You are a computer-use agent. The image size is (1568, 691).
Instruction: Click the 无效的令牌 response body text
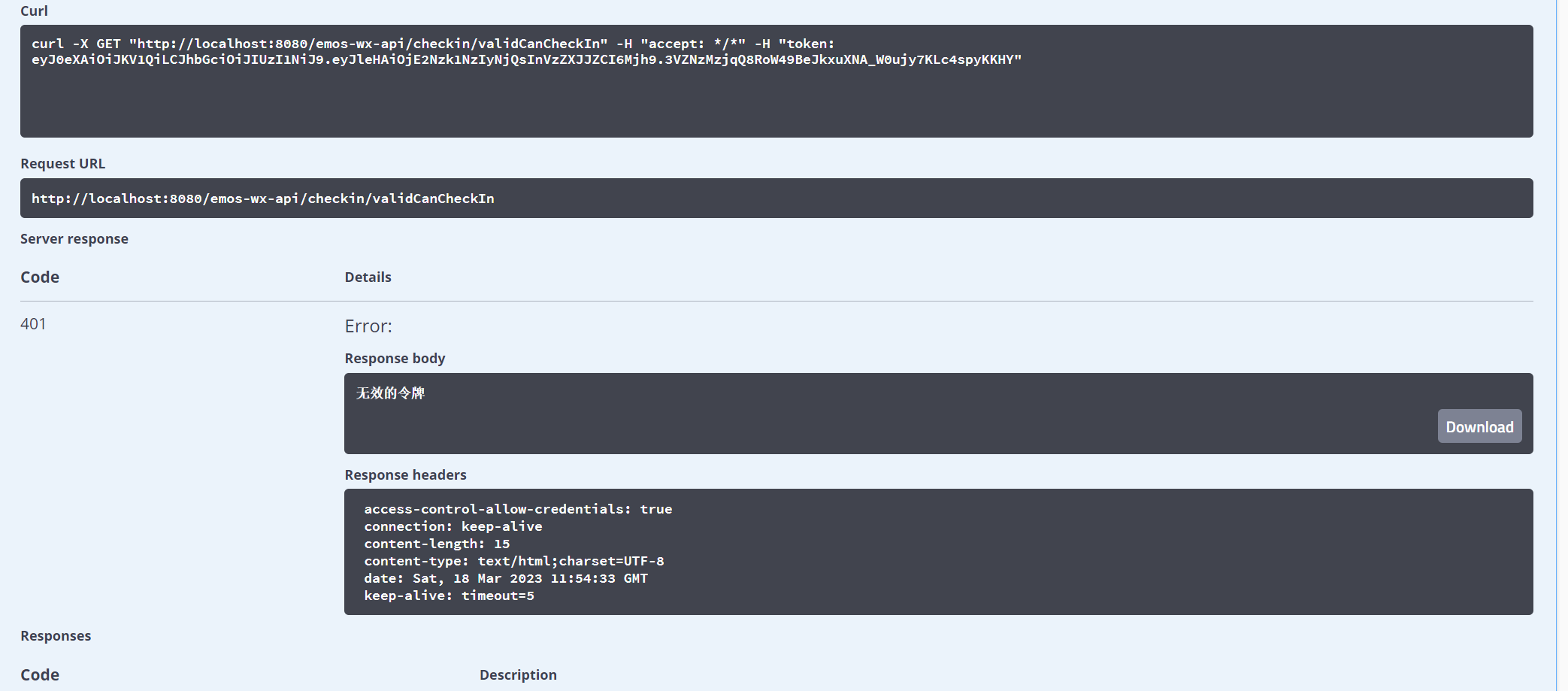390,393
